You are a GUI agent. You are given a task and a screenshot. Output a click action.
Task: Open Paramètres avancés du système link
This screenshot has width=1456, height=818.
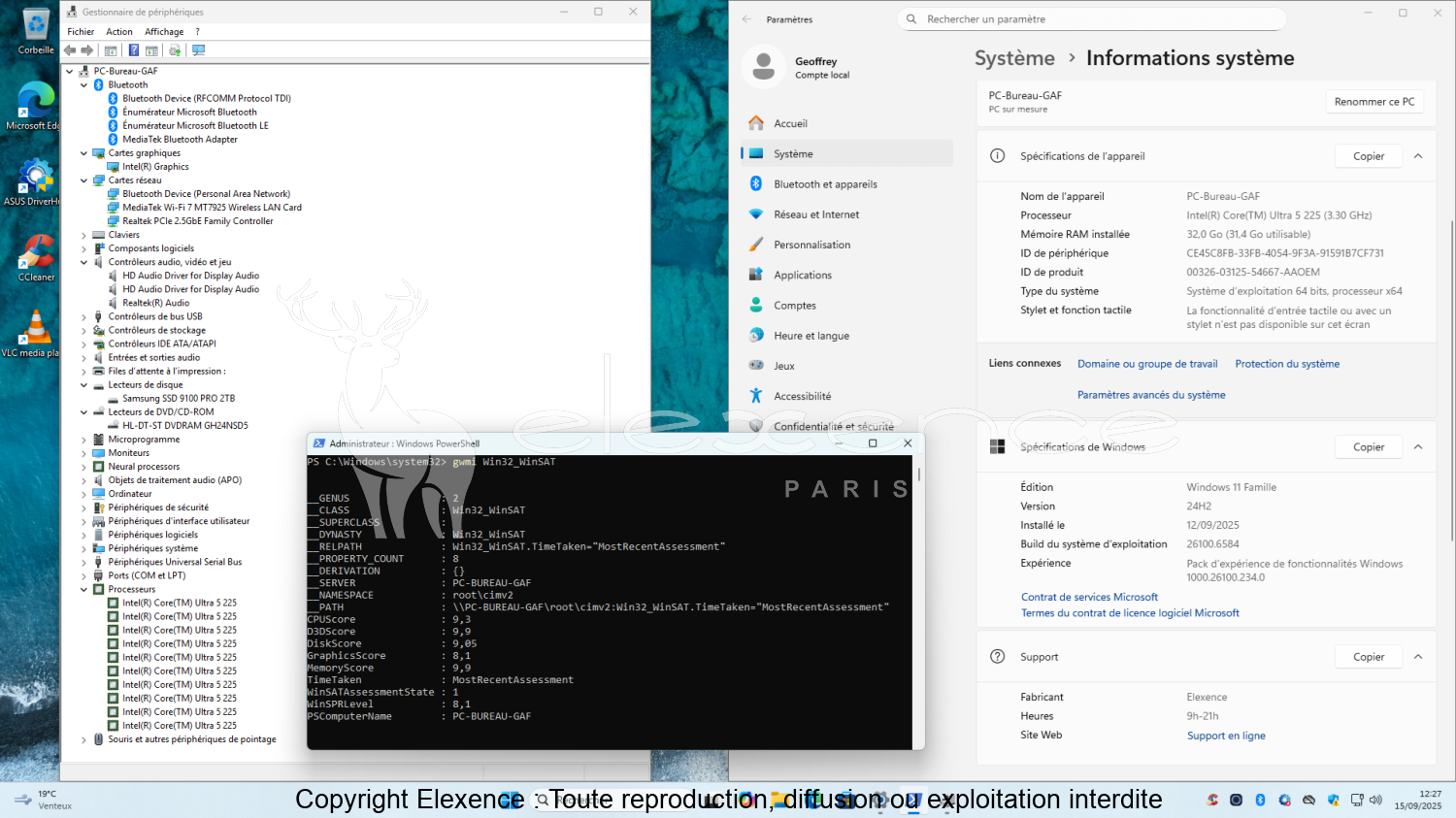coord(1151,395)
